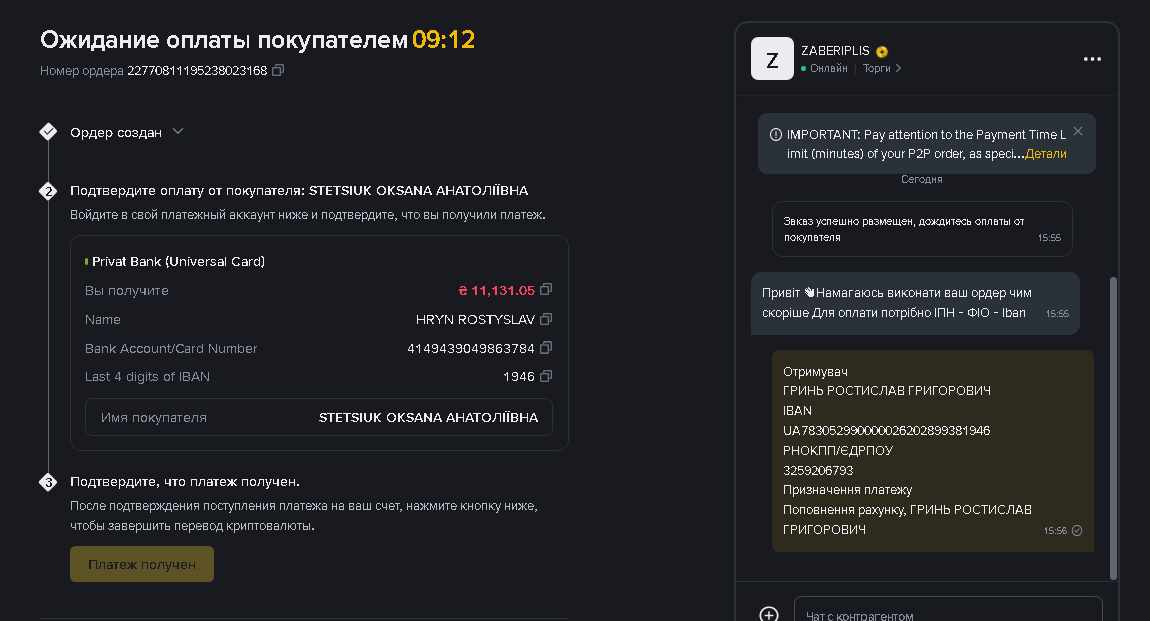This screenshot has width=1150, height=621.
Task: Click the chat scrollbar
Action: (x=1113, y=428)
